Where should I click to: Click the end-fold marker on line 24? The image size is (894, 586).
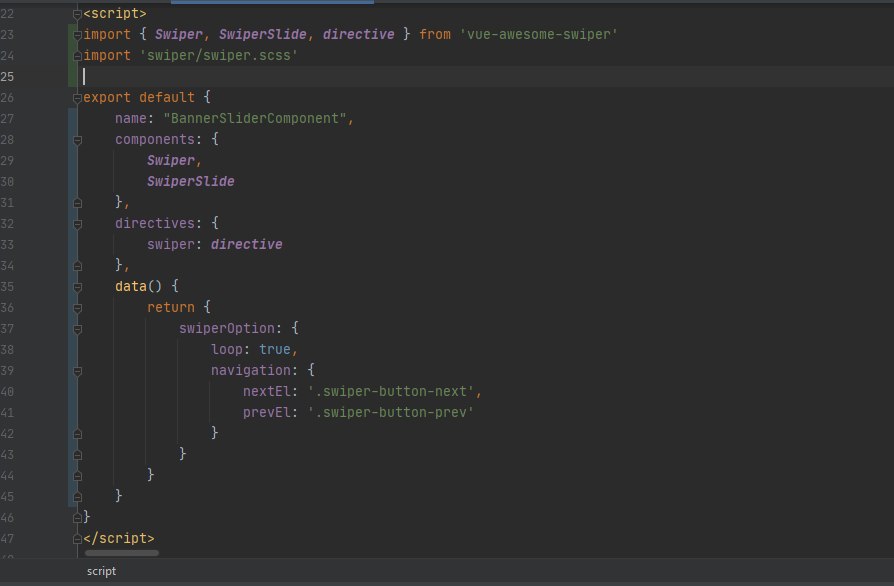(x=78, y=56)
